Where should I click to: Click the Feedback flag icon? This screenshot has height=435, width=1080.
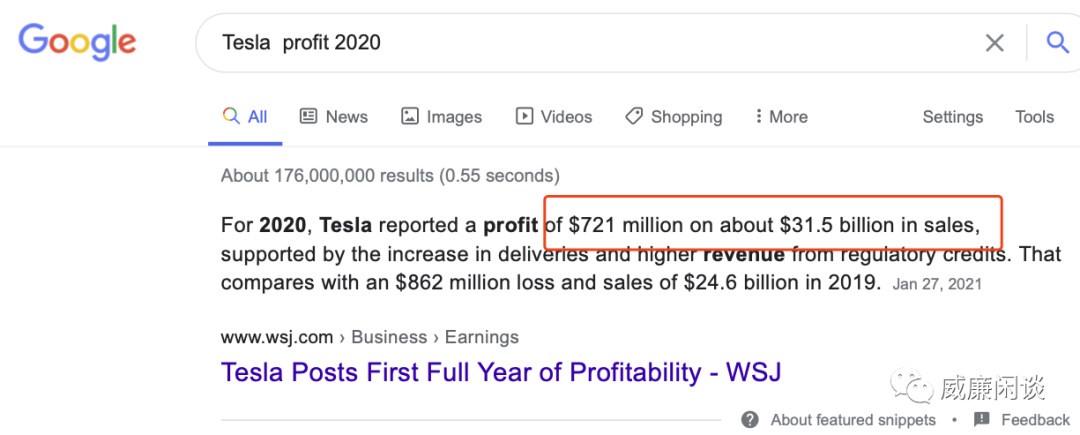coord(982,419)
